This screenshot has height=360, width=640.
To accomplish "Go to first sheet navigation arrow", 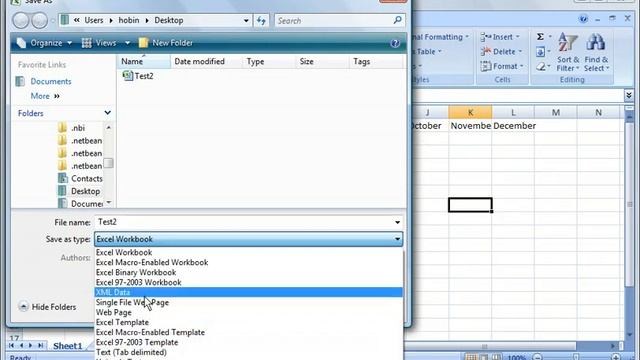I will [11, 345].
